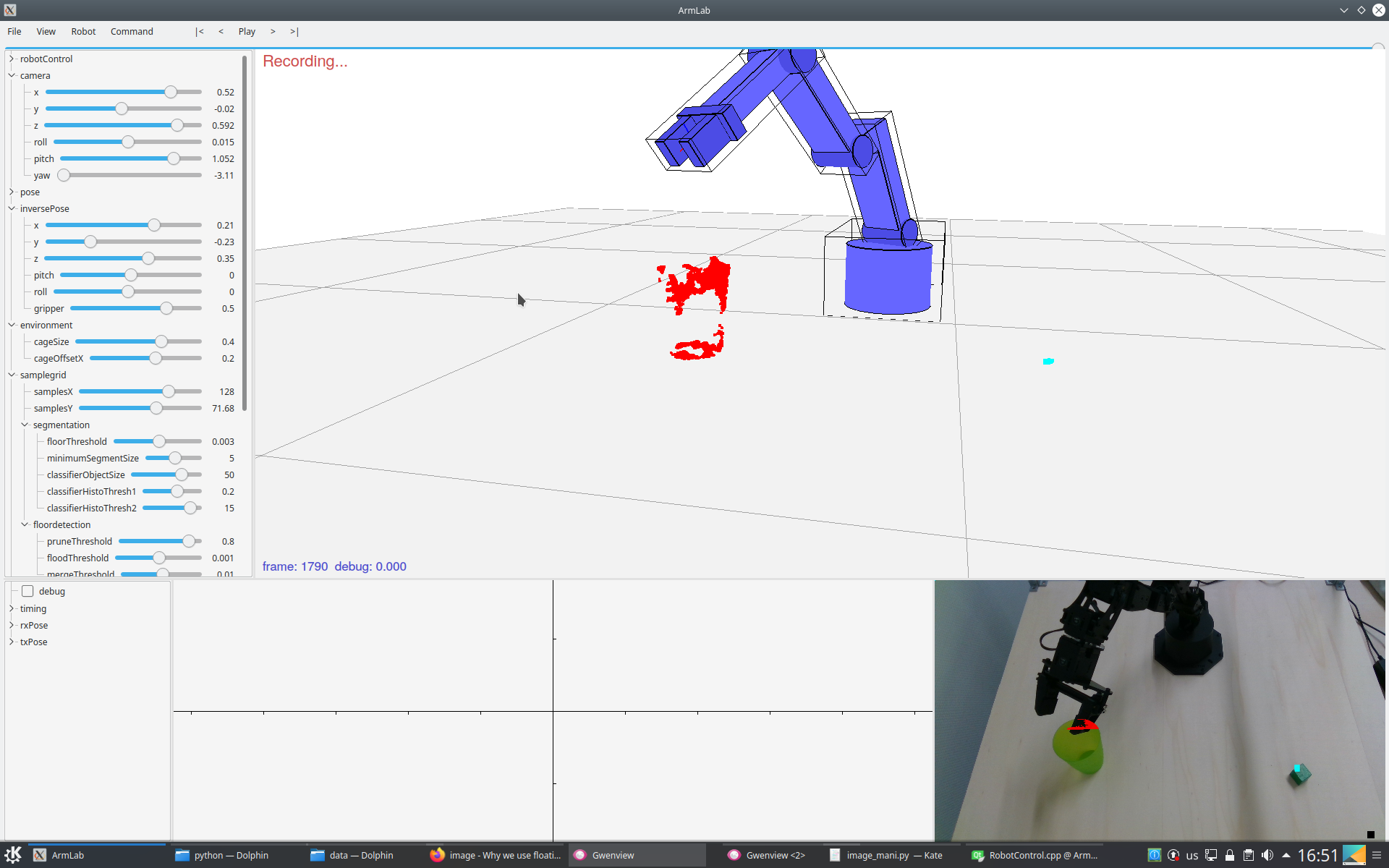1389x868 pixels.
Task: Open network connections tray icon
Action: [x=1211, y=855]
